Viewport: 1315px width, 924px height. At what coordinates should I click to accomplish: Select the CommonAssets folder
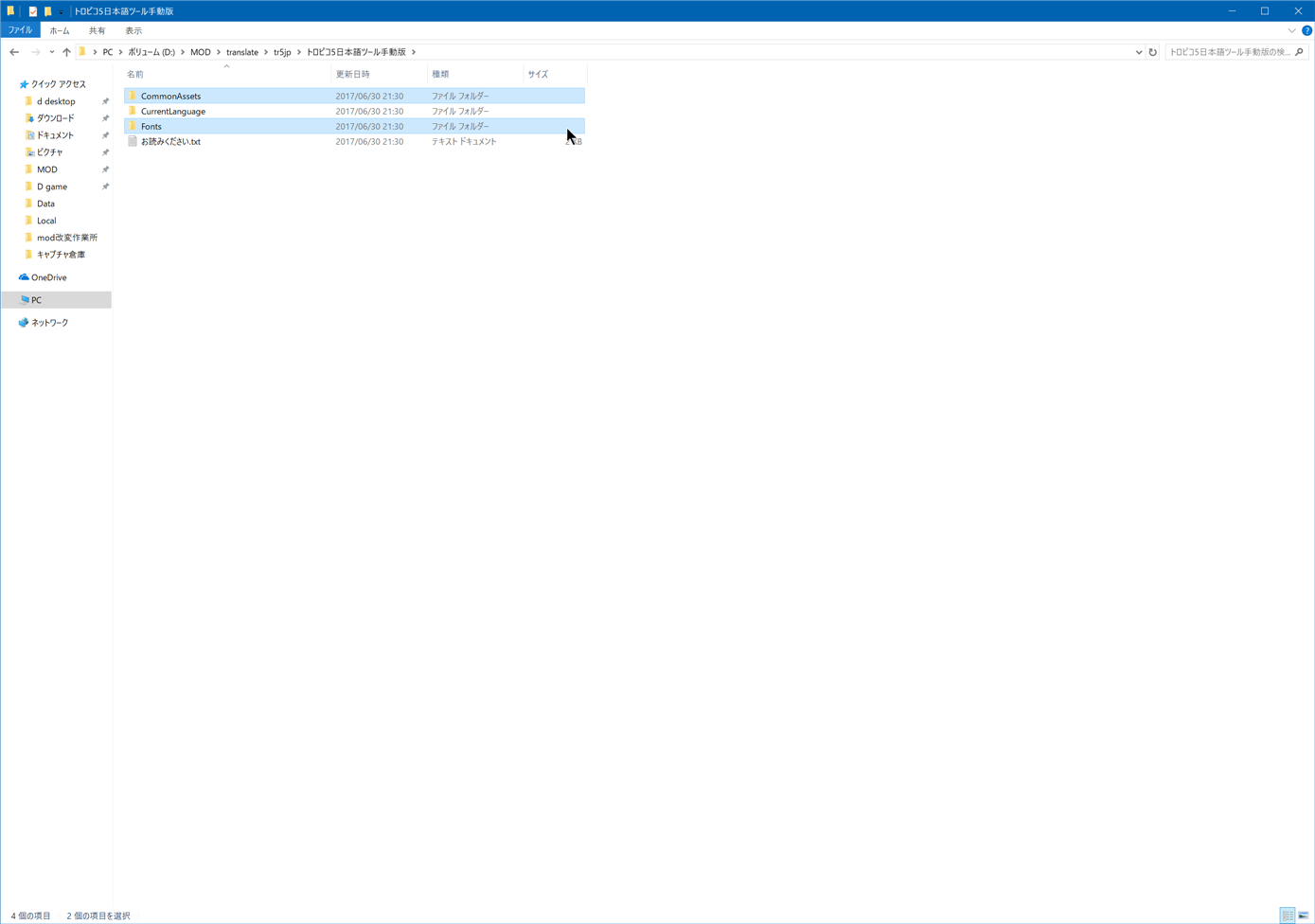click(354, 96)
